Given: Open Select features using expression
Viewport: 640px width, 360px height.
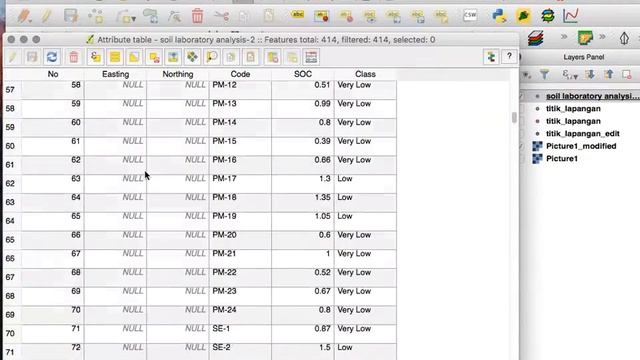Looking at the screenshot, I should pos(95,57).
